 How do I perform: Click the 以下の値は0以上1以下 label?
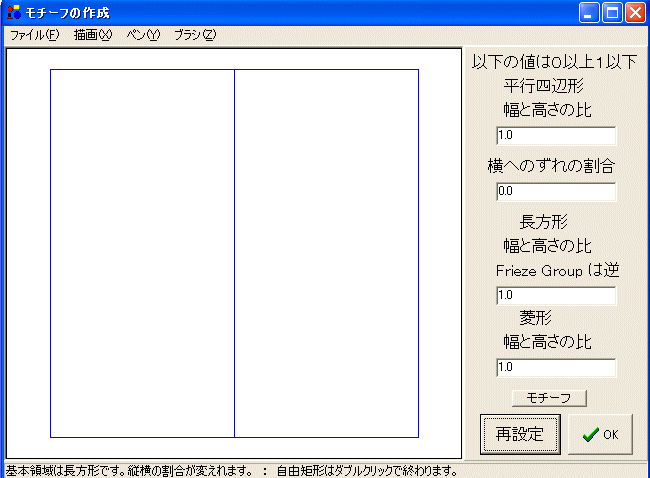554,62
